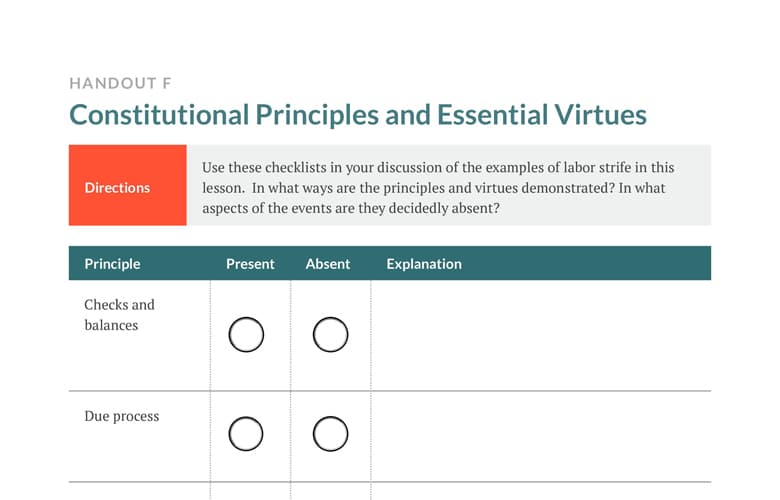Click the Explanation cell for Due process
Image resolution: width=780 pixels, height=500 pixels.
[541, 436]
